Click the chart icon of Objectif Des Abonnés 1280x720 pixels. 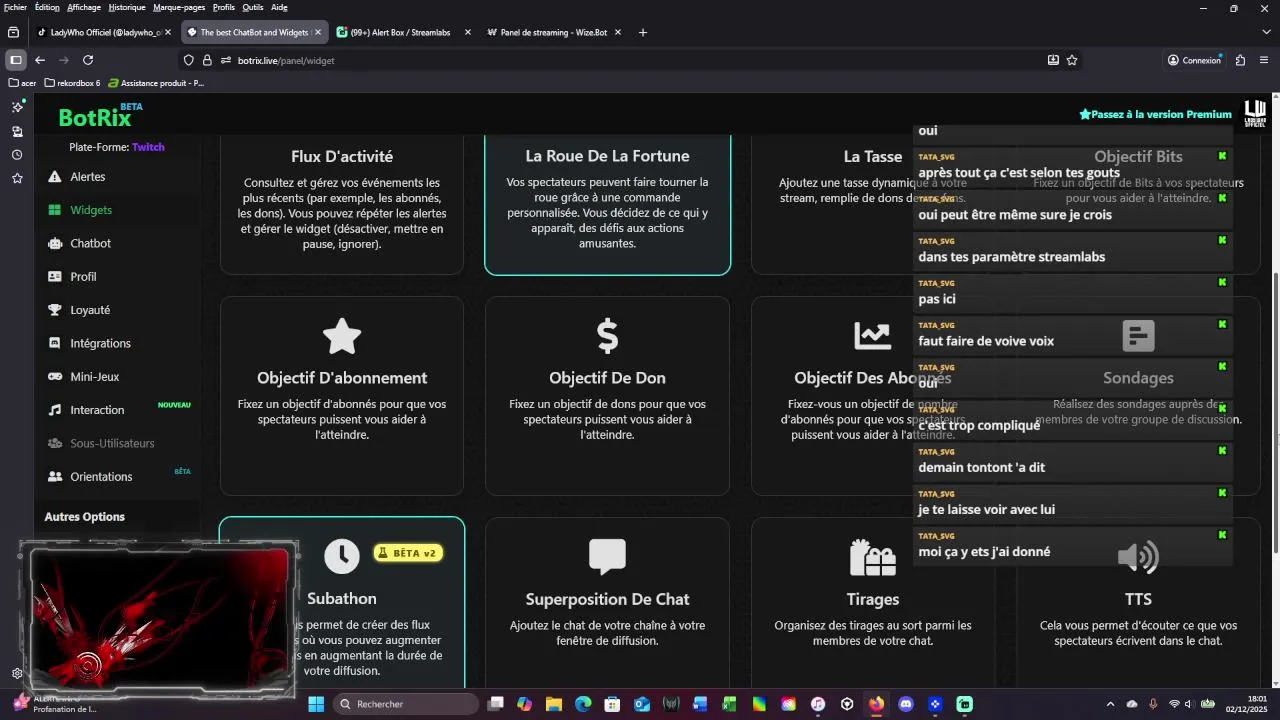872,336
